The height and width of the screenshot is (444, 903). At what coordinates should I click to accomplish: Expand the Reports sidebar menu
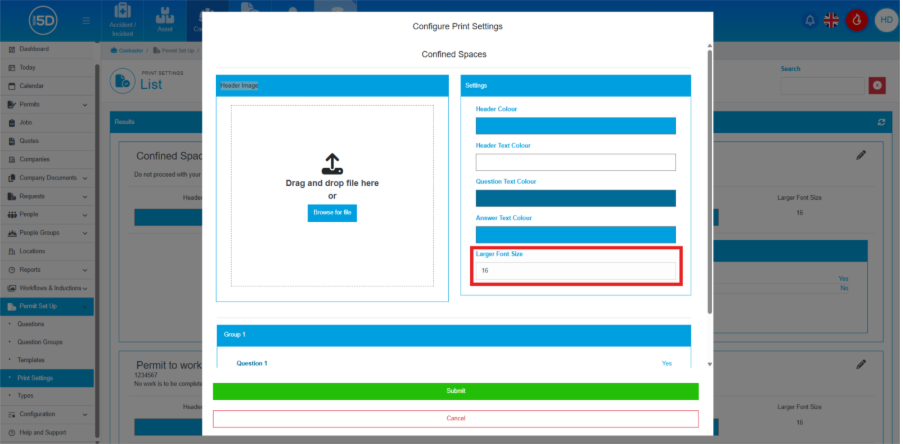47,270
